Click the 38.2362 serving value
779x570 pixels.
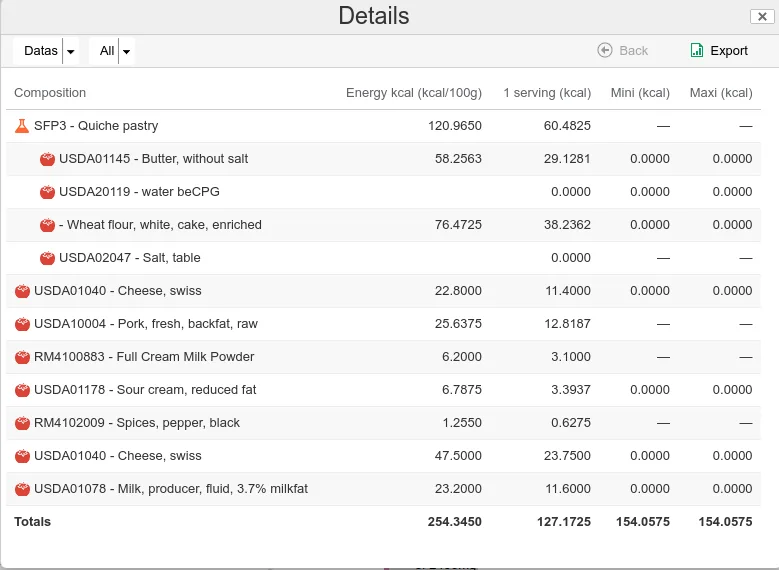pos(567,225)
